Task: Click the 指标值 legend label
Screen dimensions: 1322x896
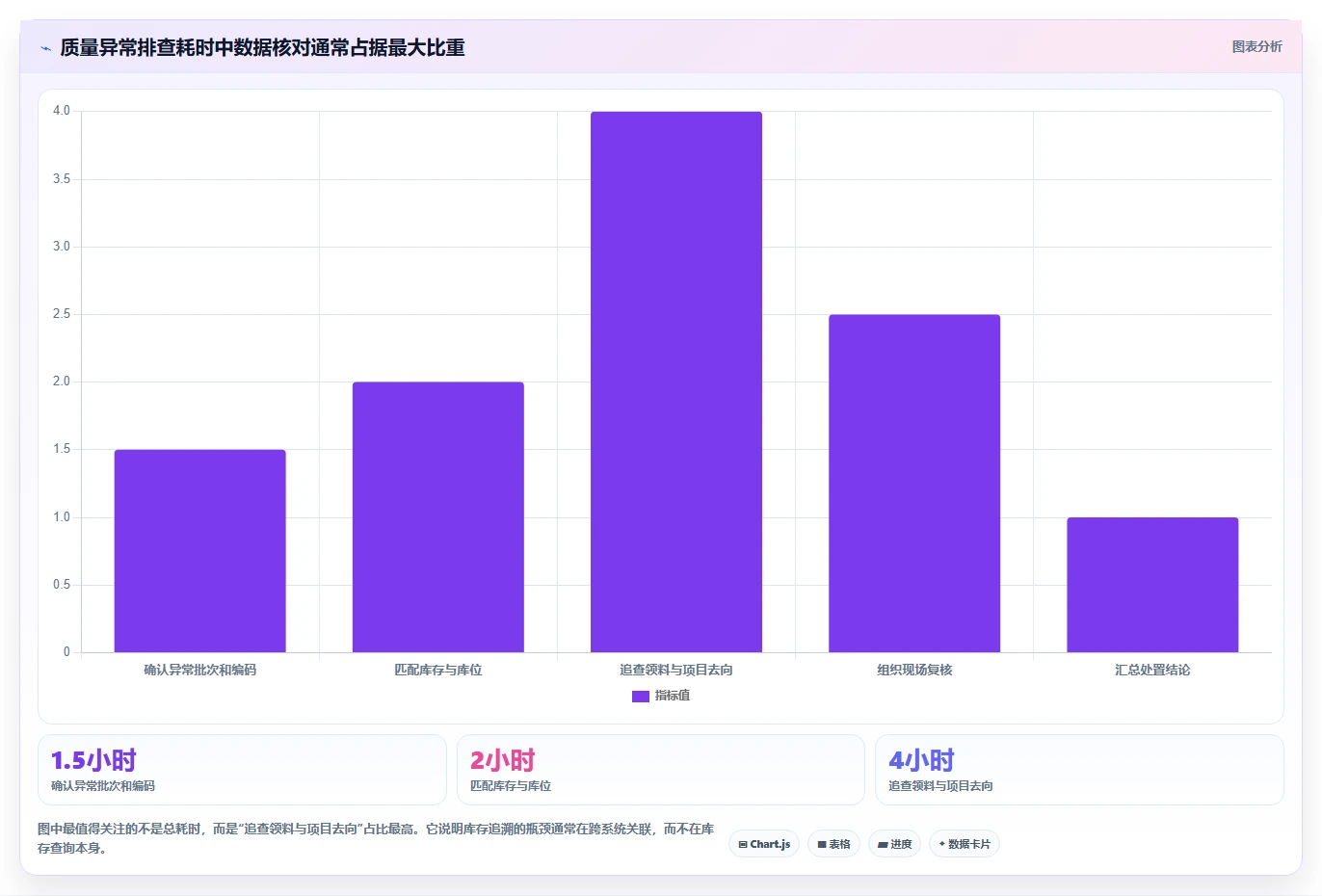Action: 673,696
